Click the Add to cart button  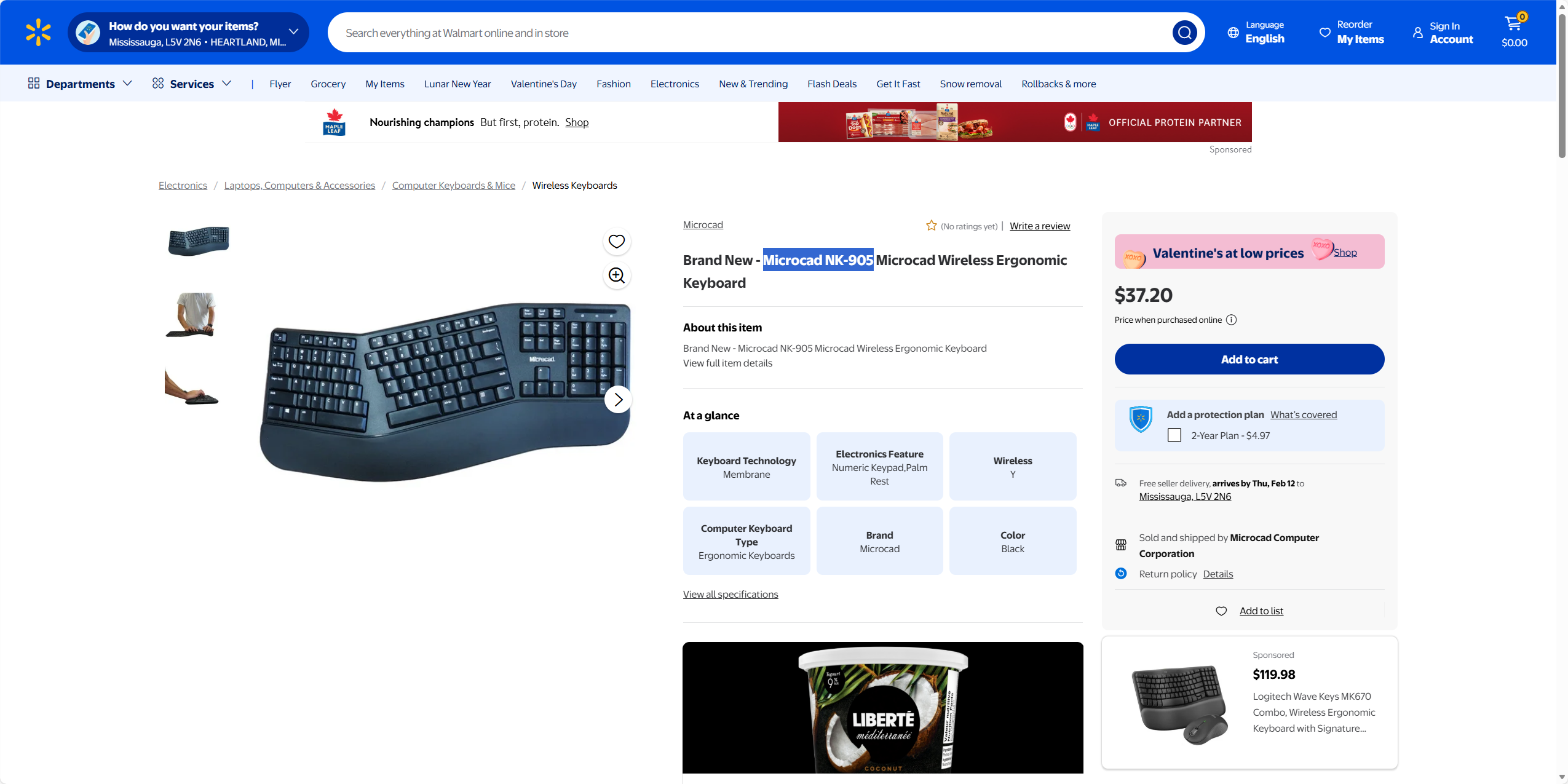(x=1249, y=359)
